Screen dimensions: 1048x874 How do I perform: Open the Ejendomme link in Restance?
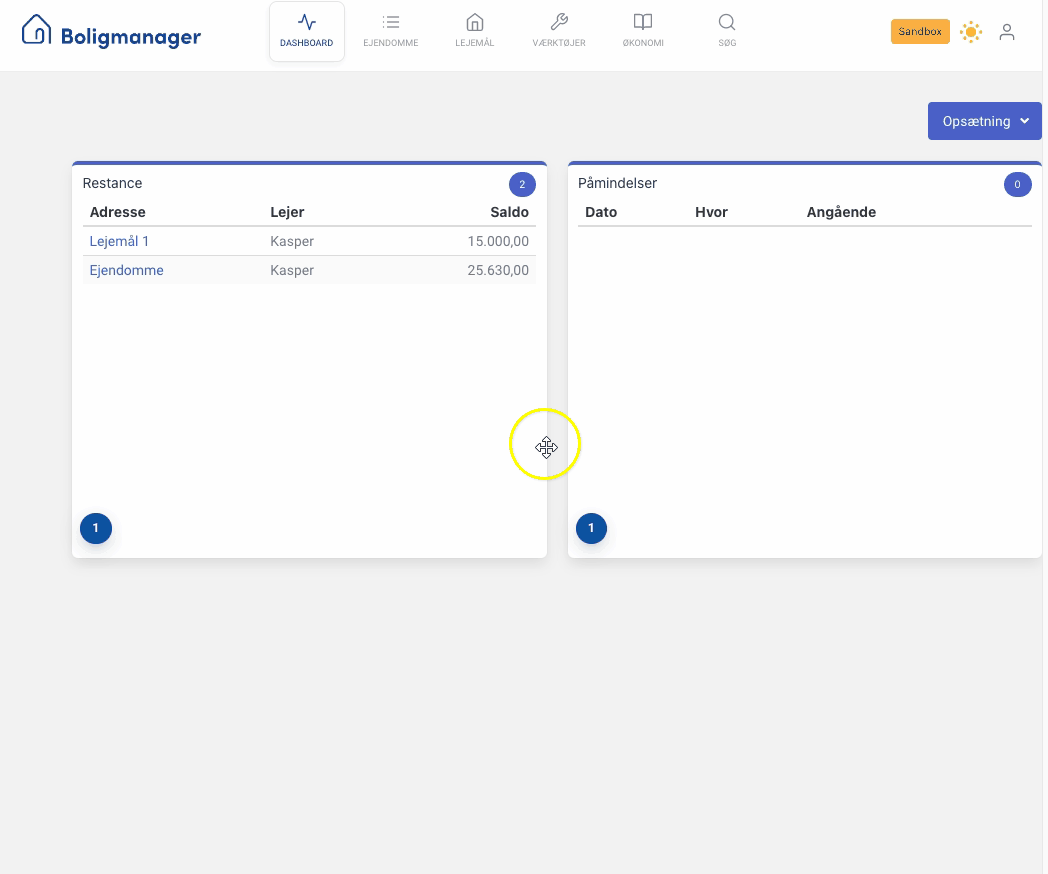click(x=126, y=270)
